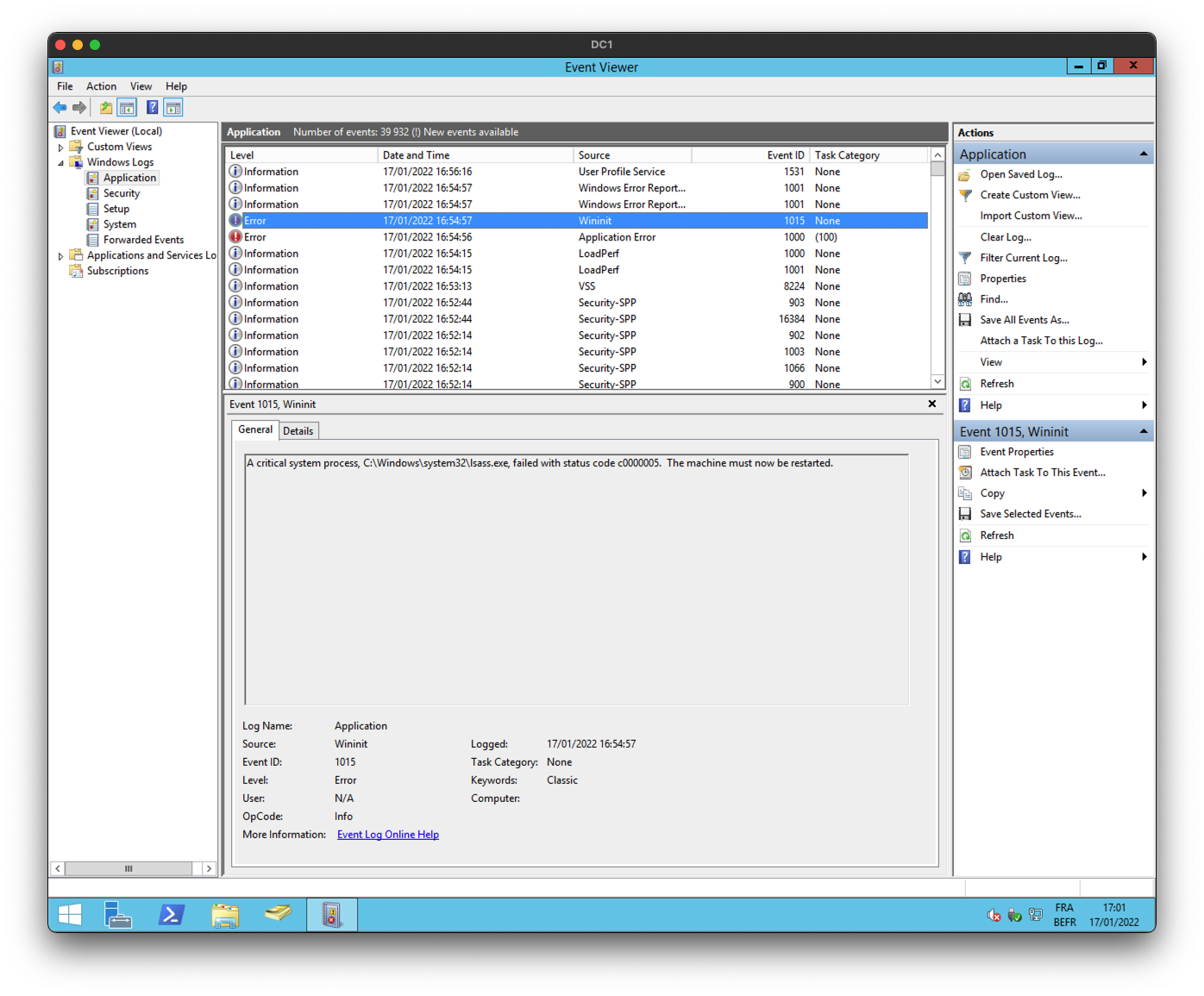Click the Filter Current Log funnel icon
This screenshot has height=996, width=1204.
[x=965, y=258]
